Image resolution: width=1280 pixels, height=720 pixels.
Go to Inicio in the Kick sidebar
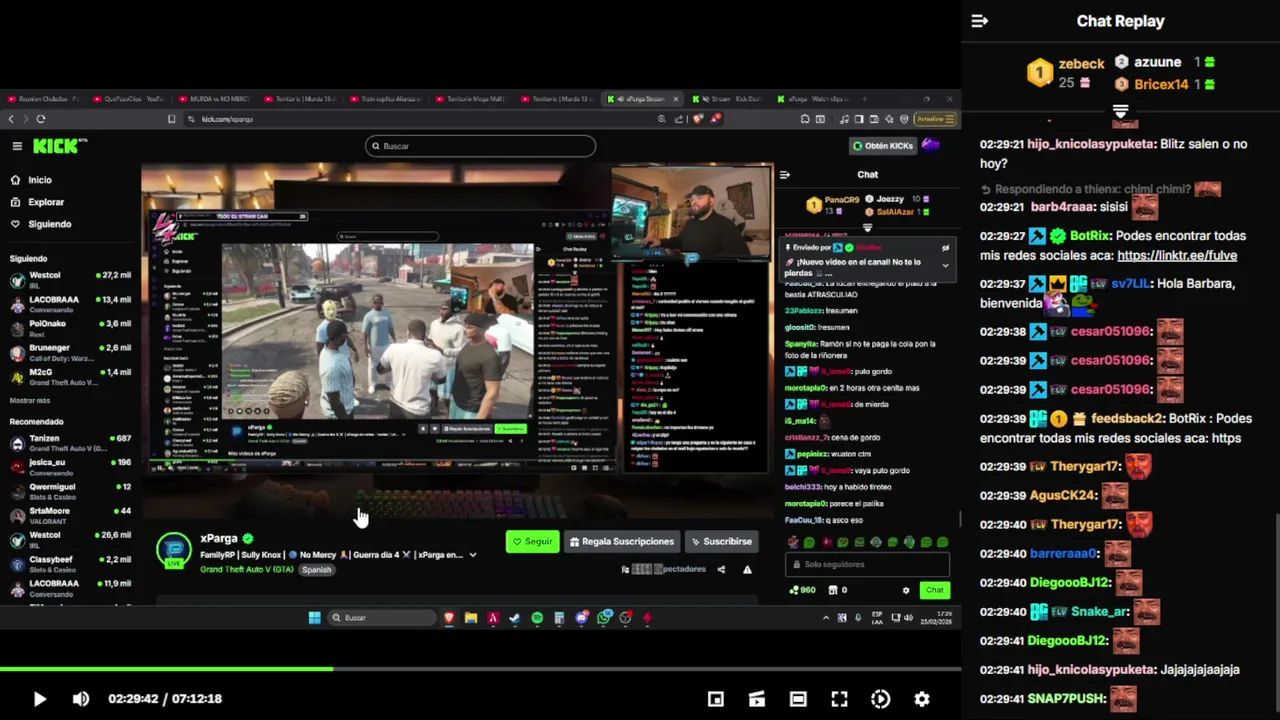[x=31, y=180]
